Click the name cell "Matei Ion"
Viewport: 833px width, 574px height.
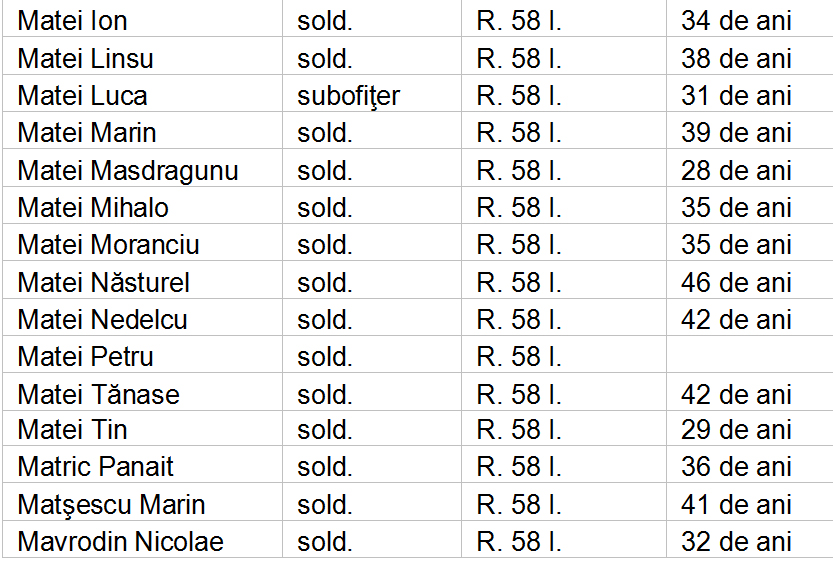(x=73, y=21)
